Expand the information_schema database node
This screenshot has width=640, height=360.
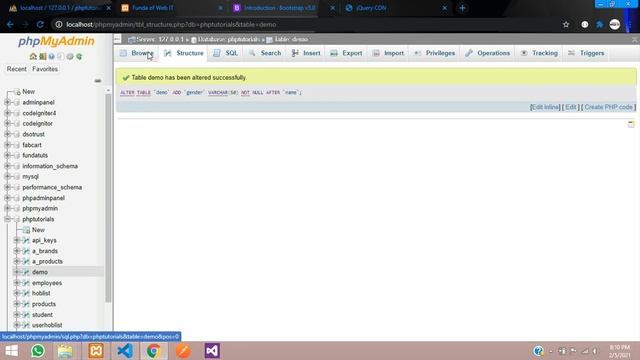click(x=7, y=166)
